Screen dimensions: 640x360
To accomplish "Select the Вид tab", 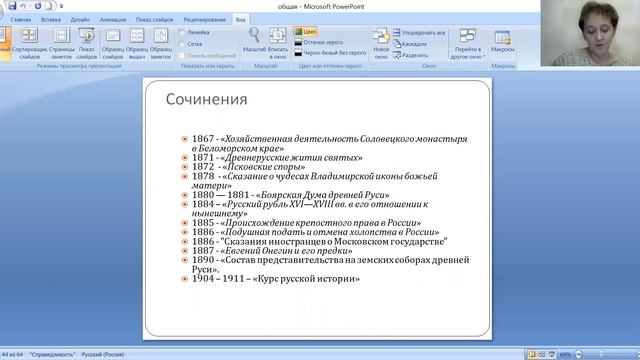I will pos(240,20).
